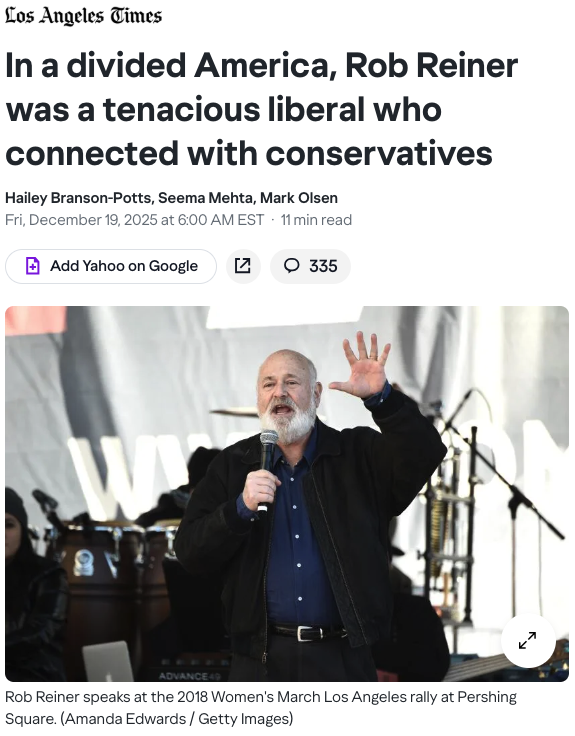Open author Mark Olsen profile

pos(299,198)
